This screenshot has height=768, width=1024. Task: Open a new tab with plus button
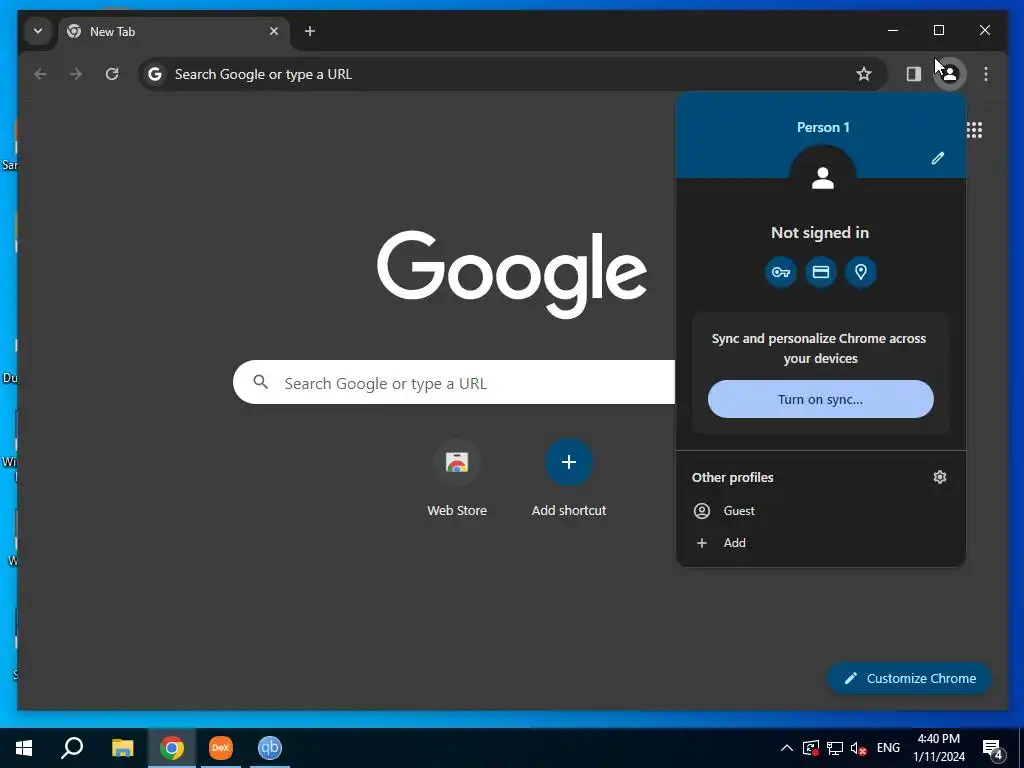tap(310, 31)
